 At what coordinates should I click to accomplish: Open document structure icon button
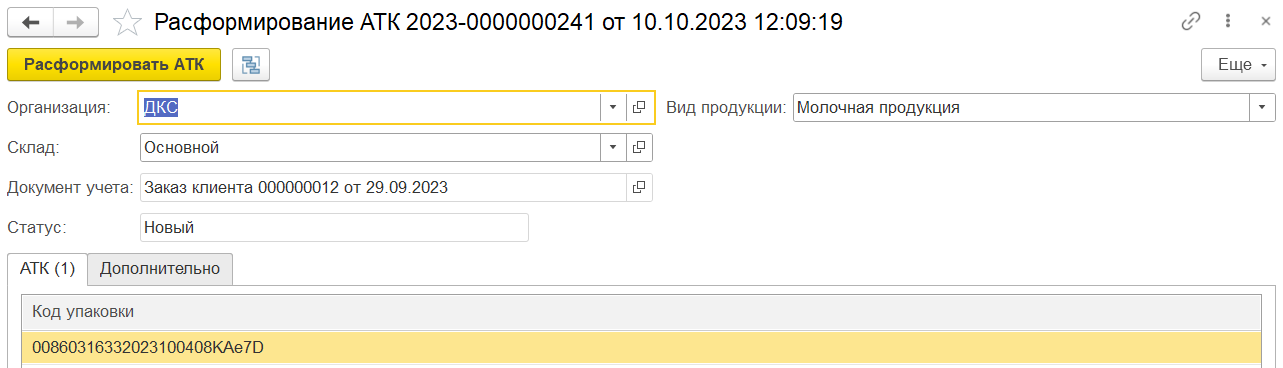point(251,65)
